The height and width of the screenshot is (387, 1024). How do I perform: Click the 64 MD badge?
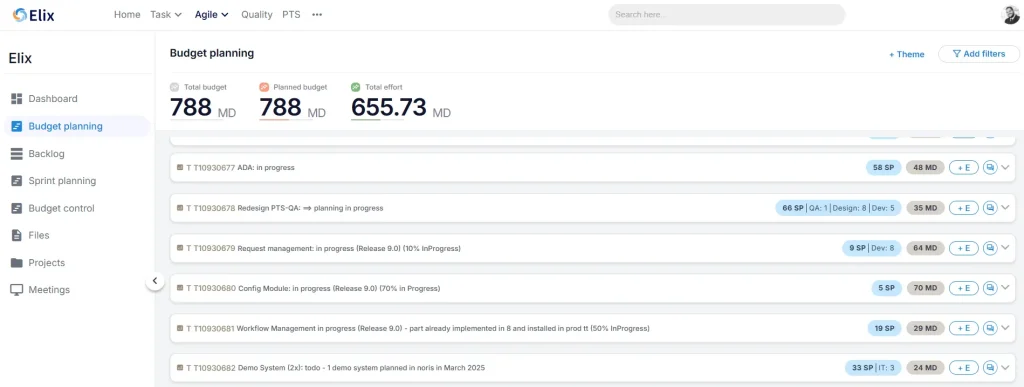[925, 248]
